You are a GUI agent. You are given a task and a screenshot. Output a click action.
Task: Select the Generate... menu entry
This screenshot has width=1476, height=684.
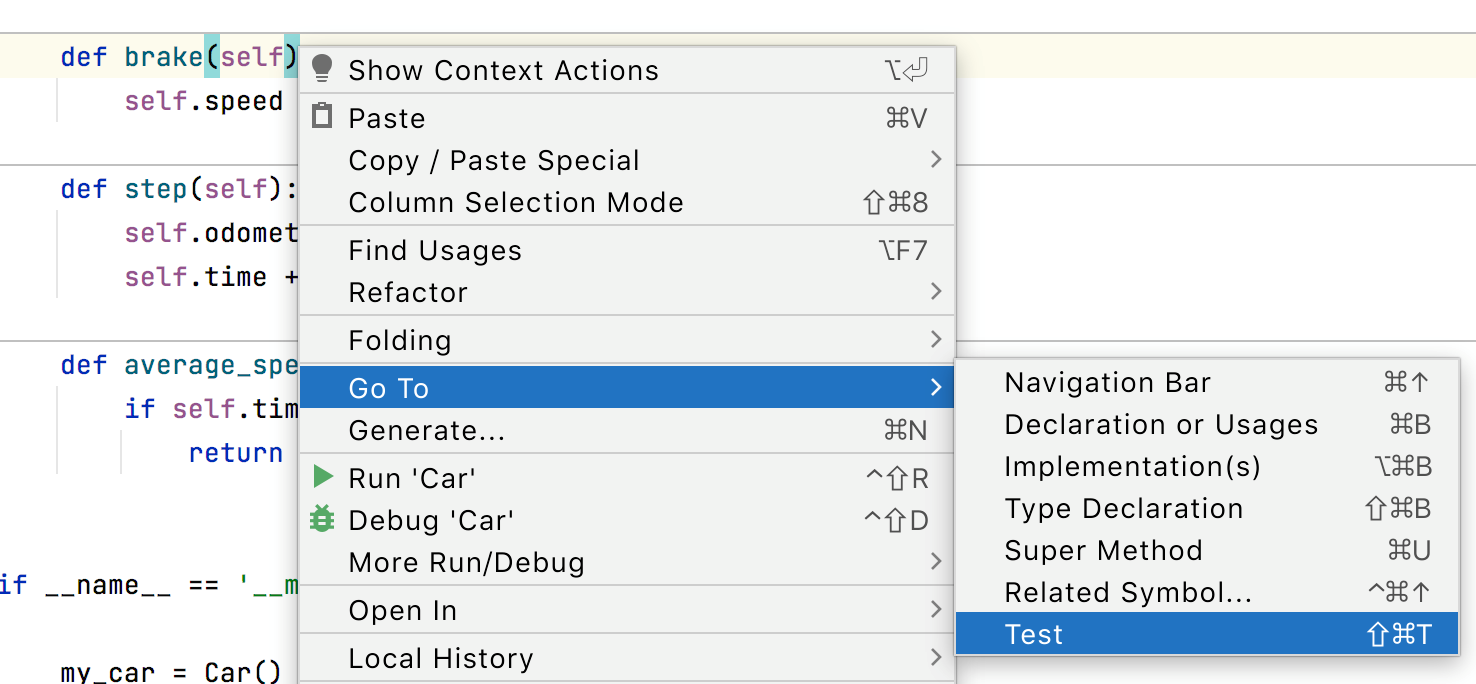coord(426,430)
